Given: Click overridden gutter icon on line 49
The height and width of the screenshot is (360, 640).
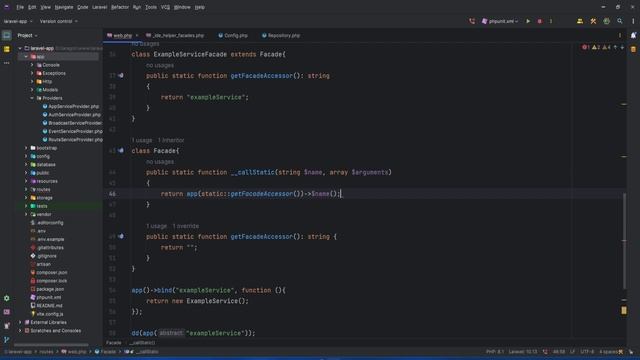Looking at the screenshot, I should (121, 236).
